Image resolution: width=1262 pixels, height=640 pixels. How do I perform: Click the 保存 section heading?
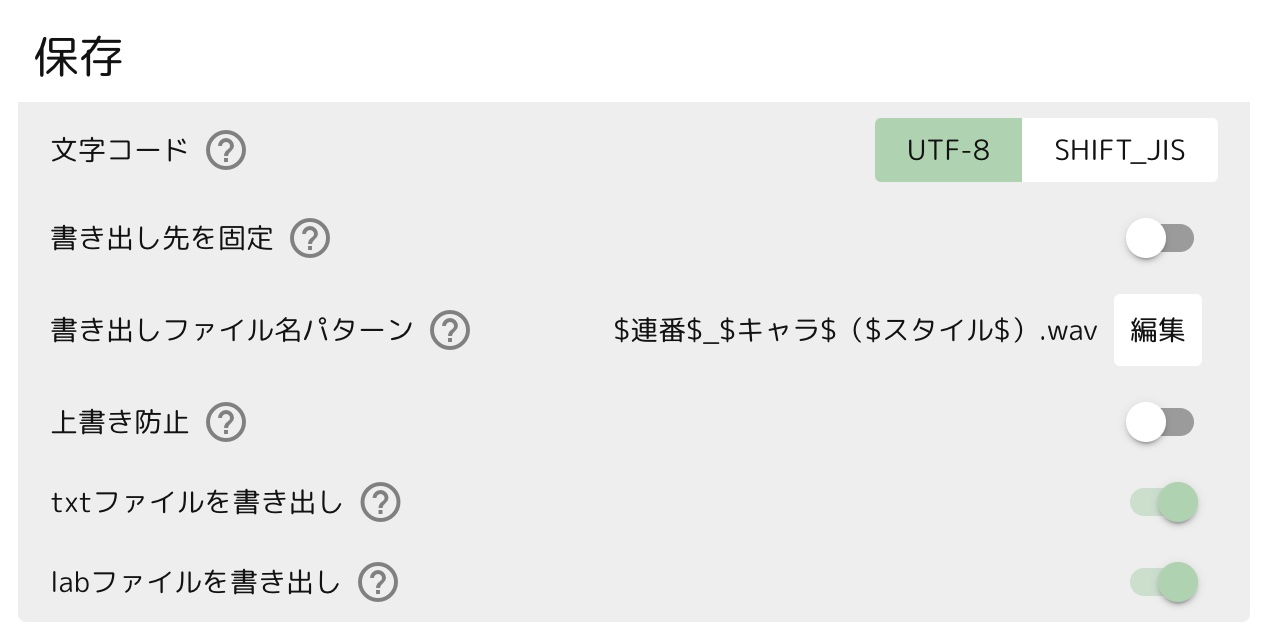point(79,56)
